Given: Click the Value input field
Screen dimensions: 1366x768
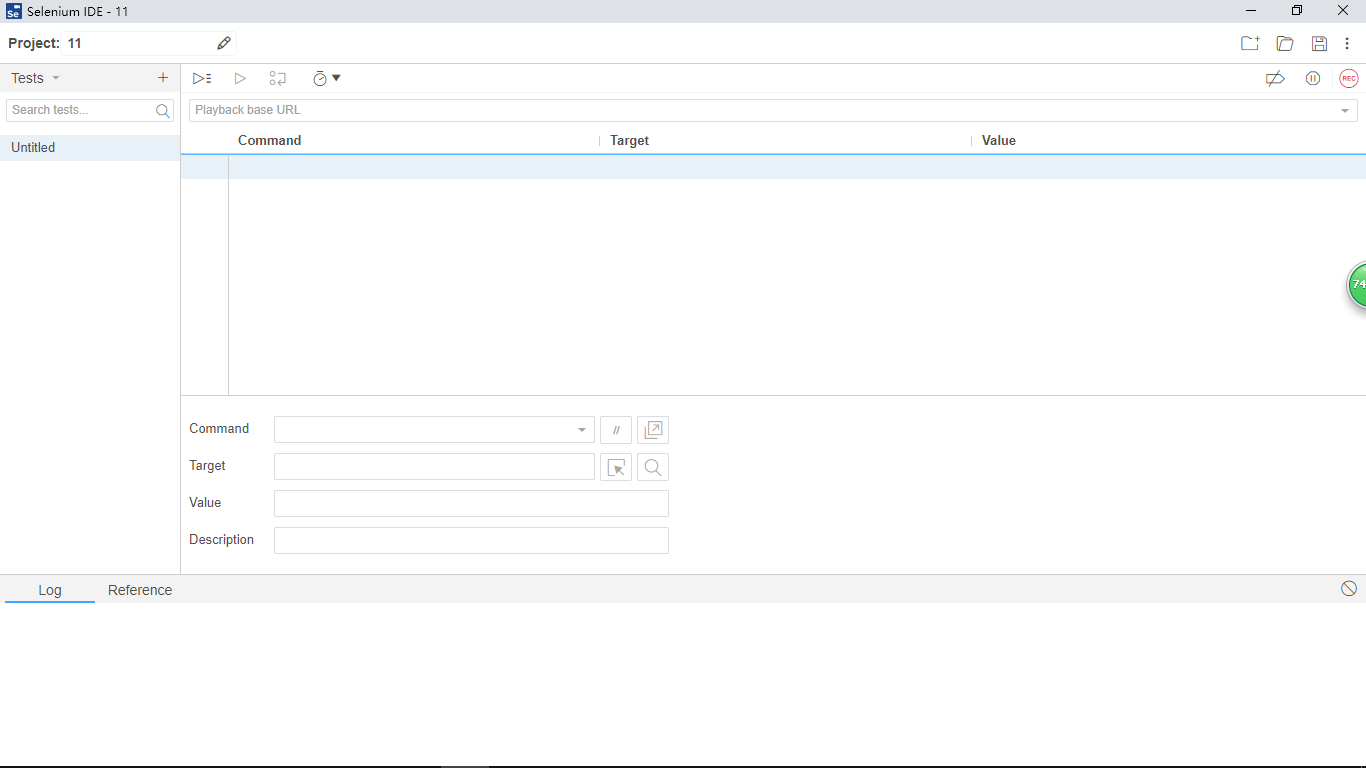Looking at the screenshot, I should 471,504.
